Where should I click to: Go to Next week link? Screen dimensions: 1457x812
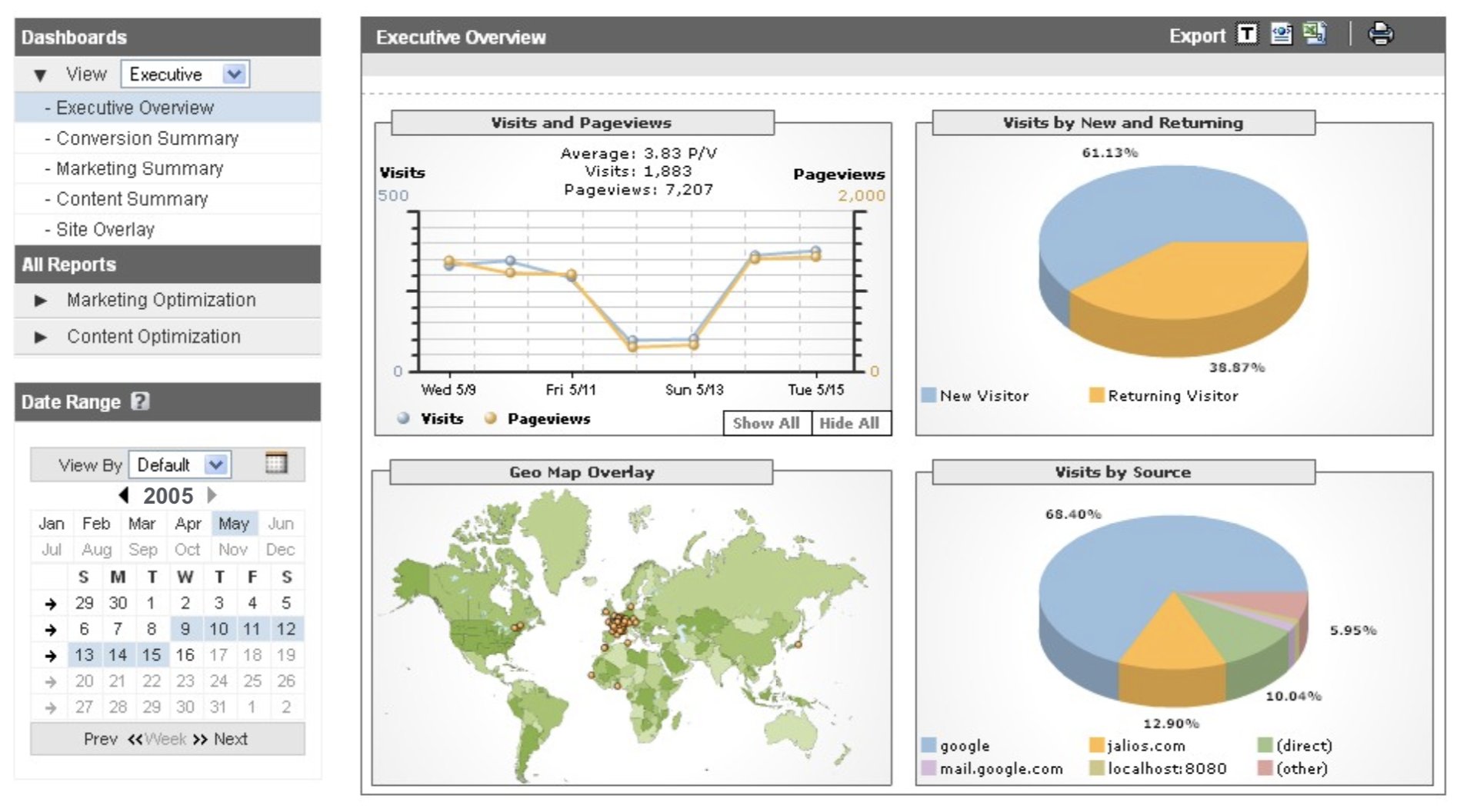[231, 739]
